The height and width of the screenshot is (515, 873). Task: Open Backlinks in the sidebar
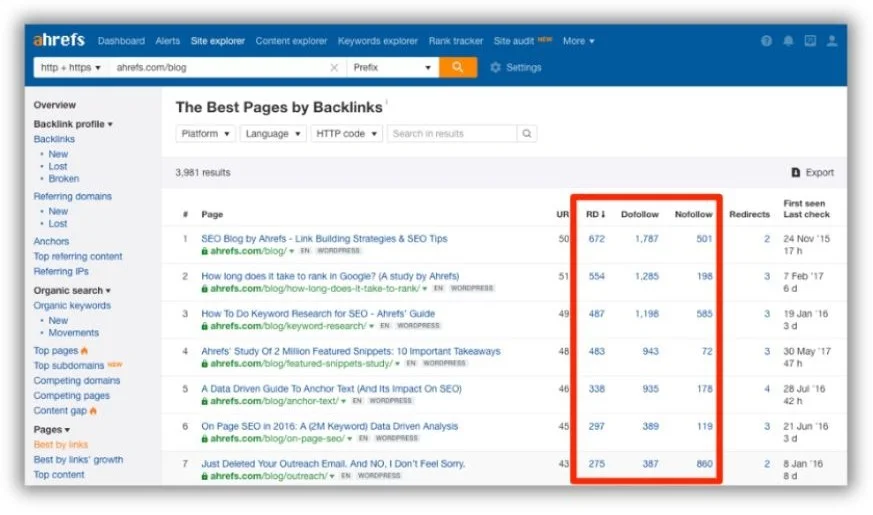coord(54,139)
